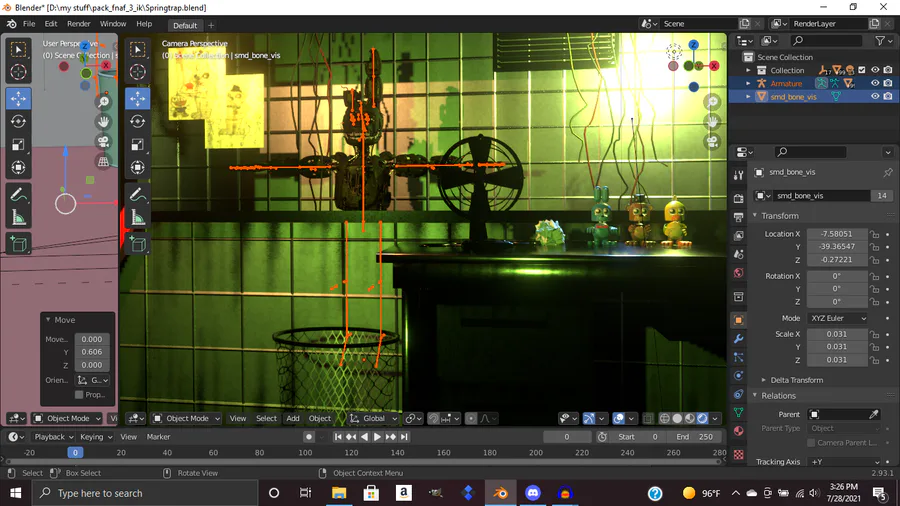
Task: Open the Physics properties tab
Action: [x=739, y=376]
